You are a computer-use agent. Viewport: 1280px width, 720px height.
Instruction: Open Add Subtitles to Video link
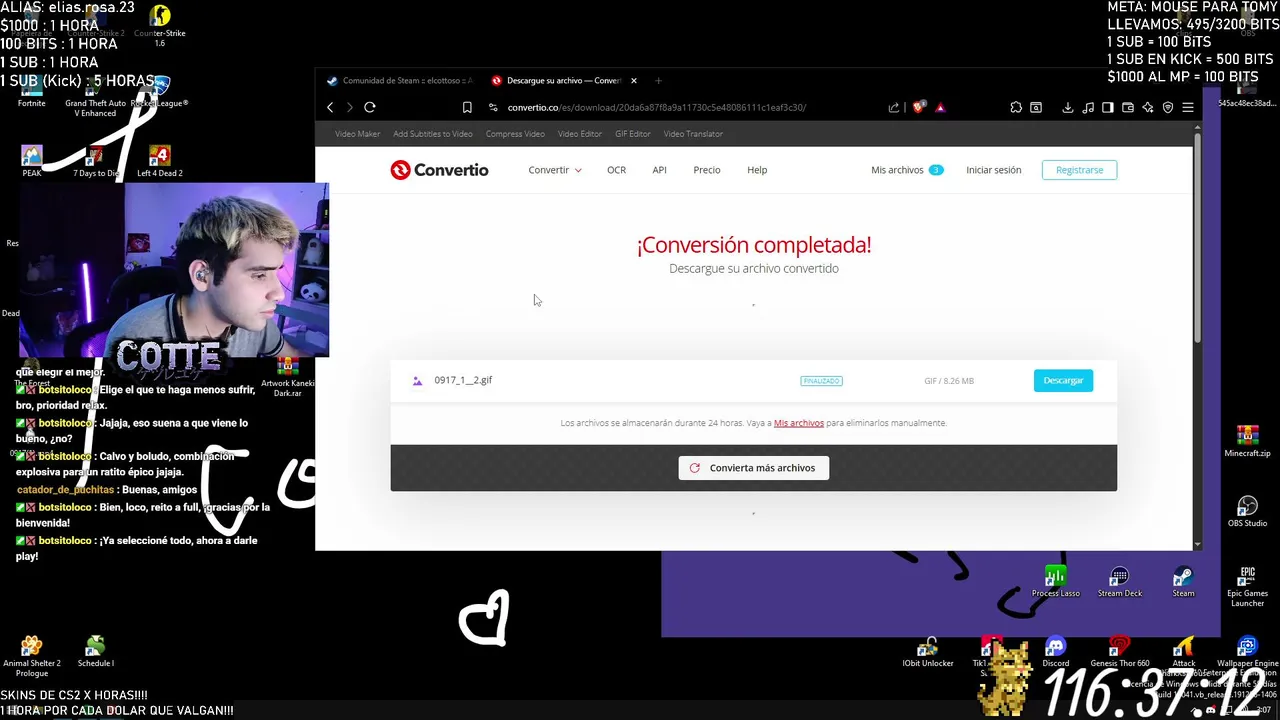(433, 134)
